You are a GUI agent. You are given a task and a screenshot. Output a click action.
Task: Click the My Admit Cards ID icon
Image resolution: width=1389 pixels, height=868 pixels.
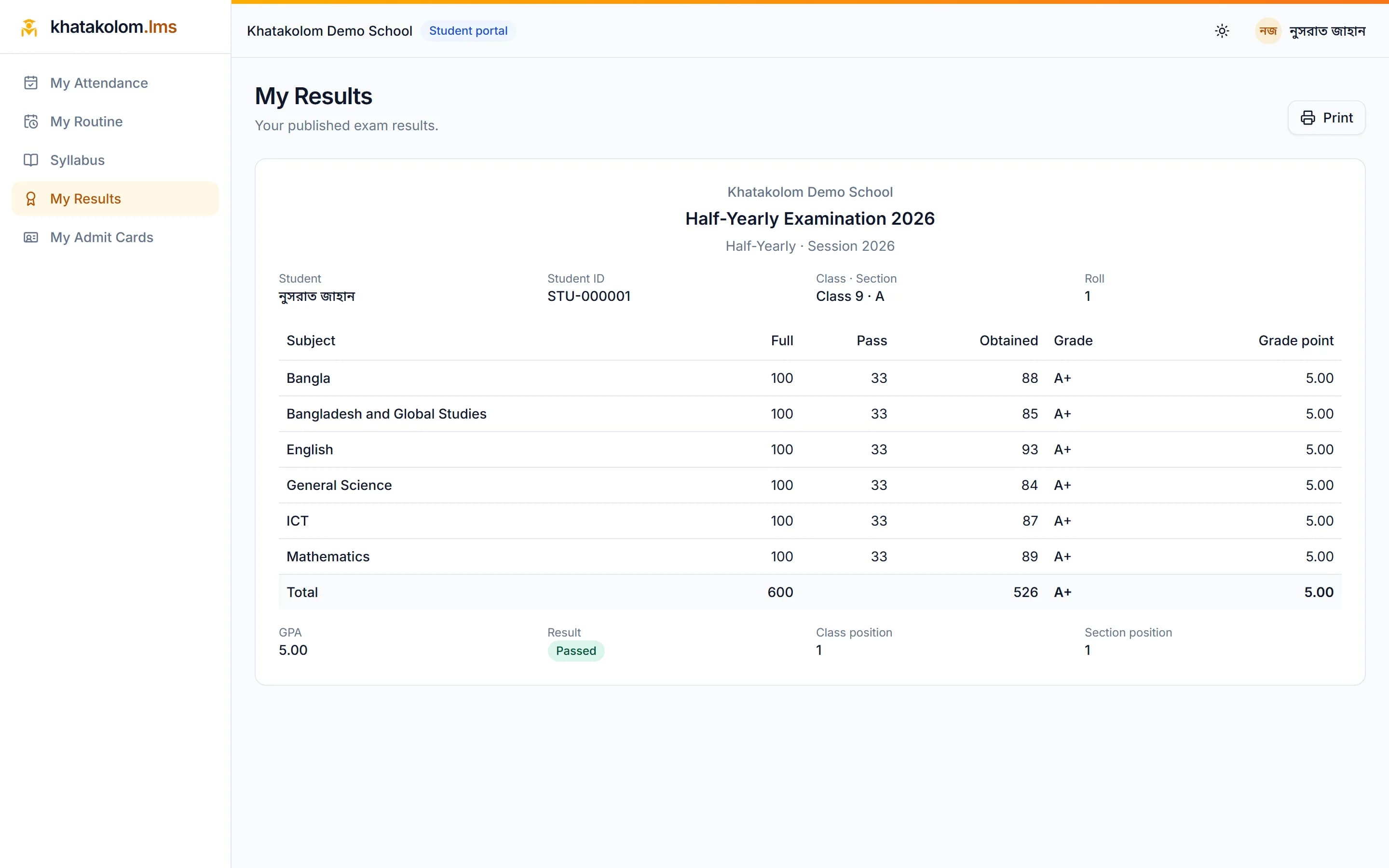click(x=31, y=237)
